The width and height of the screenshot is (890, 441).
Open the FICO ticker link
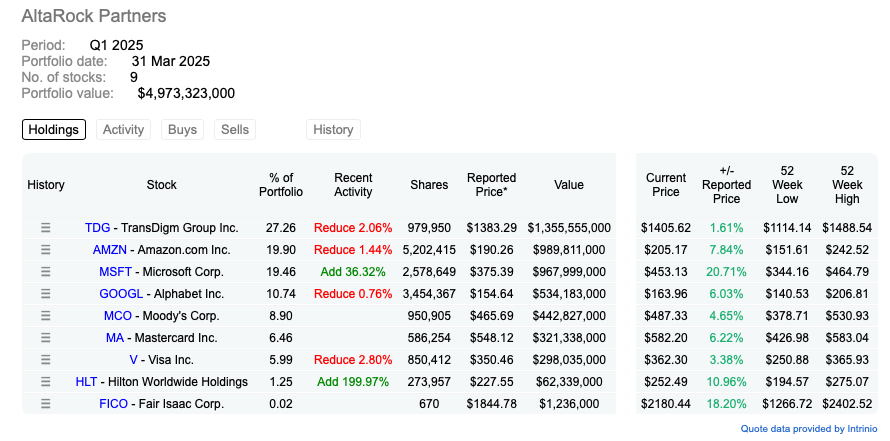pos(113,404)
